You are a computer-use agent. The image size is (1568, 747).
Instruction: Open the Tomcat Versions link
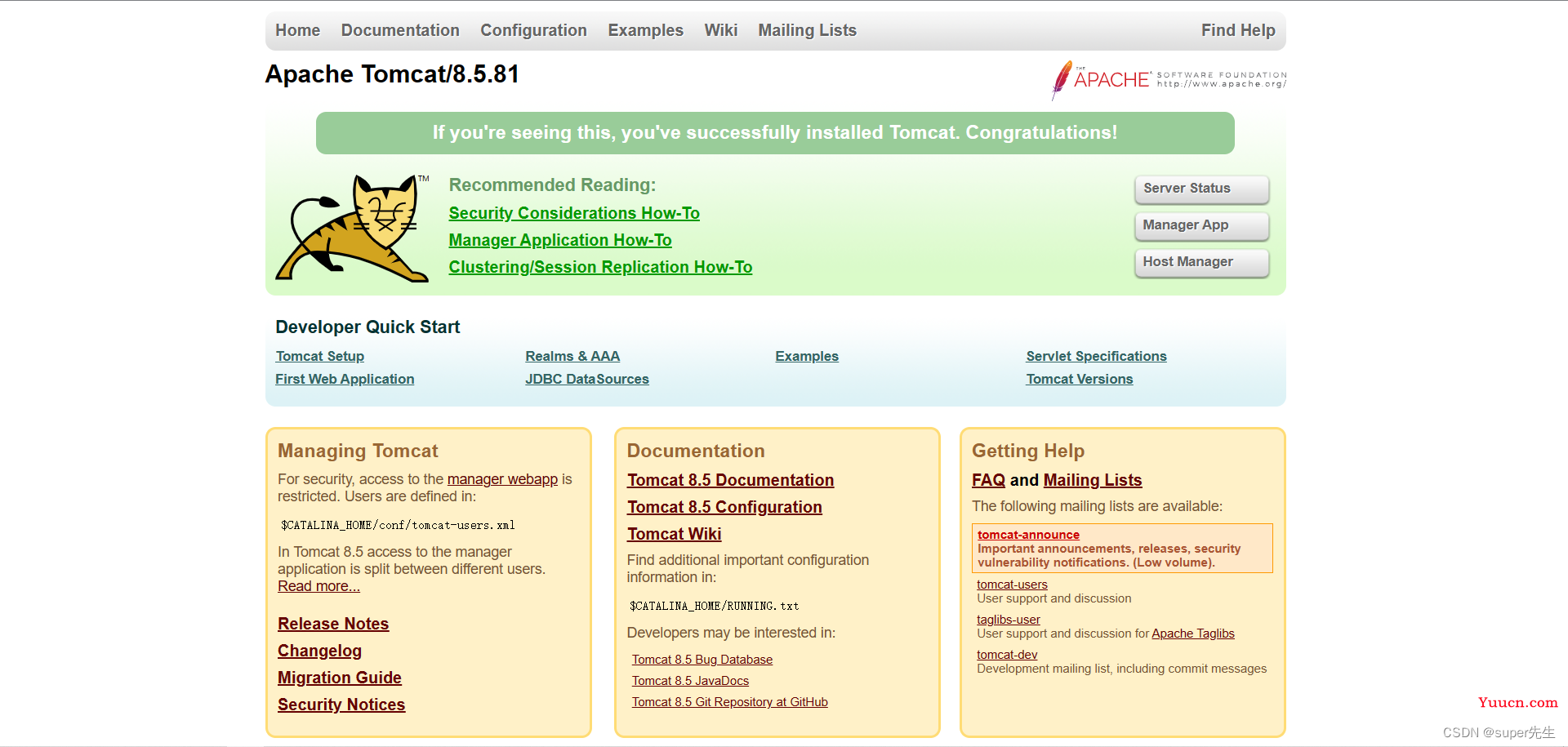(1080, 379)
